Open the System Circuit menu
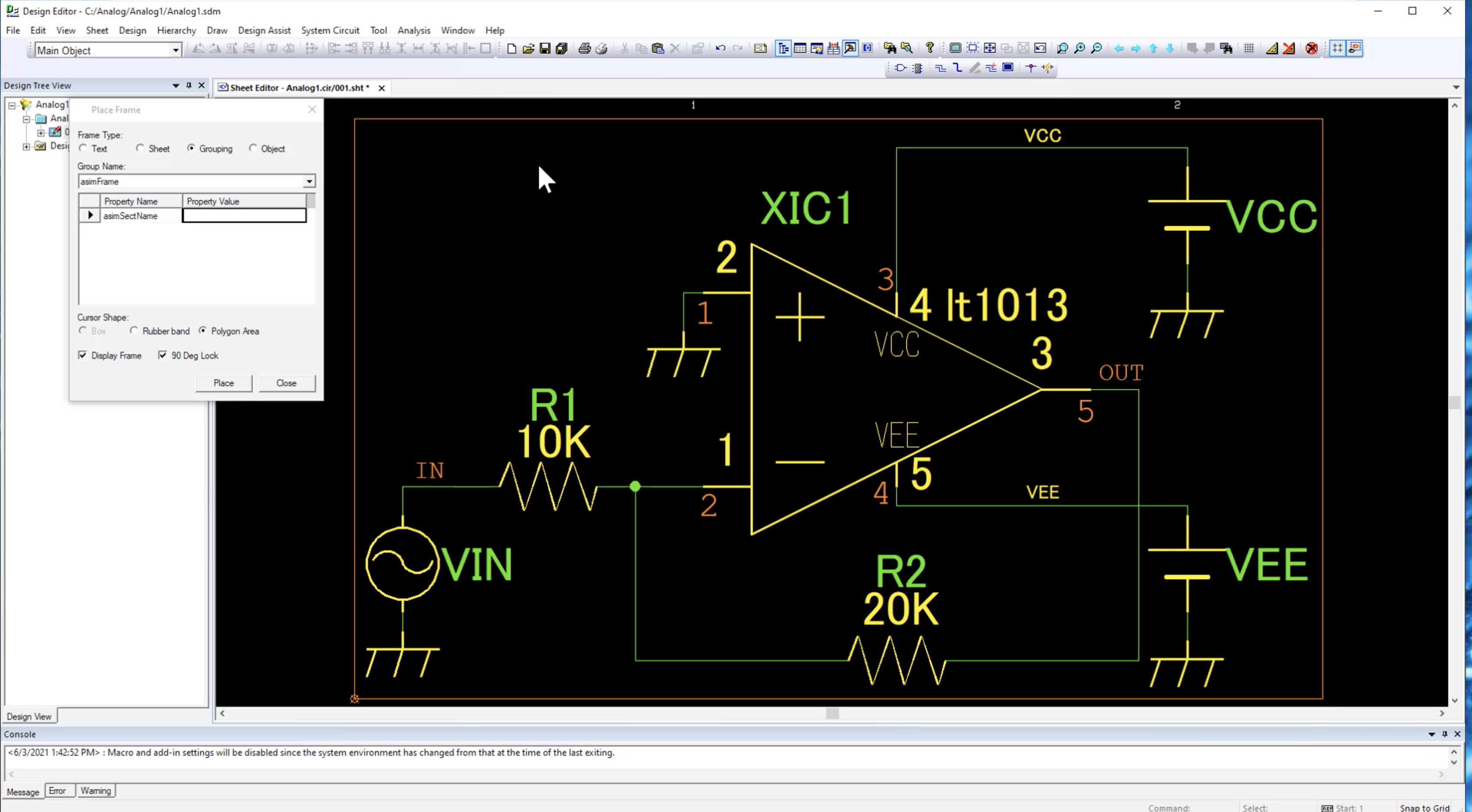This screenshot has width=1472, height=812. (x=330, y=30)
